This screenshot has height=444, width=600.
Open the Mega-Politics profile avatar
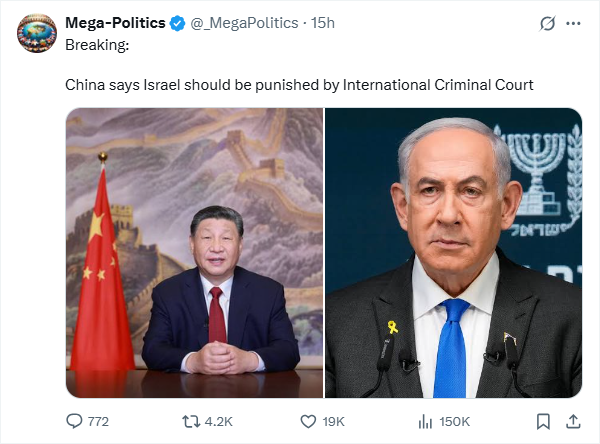[37, 33]
